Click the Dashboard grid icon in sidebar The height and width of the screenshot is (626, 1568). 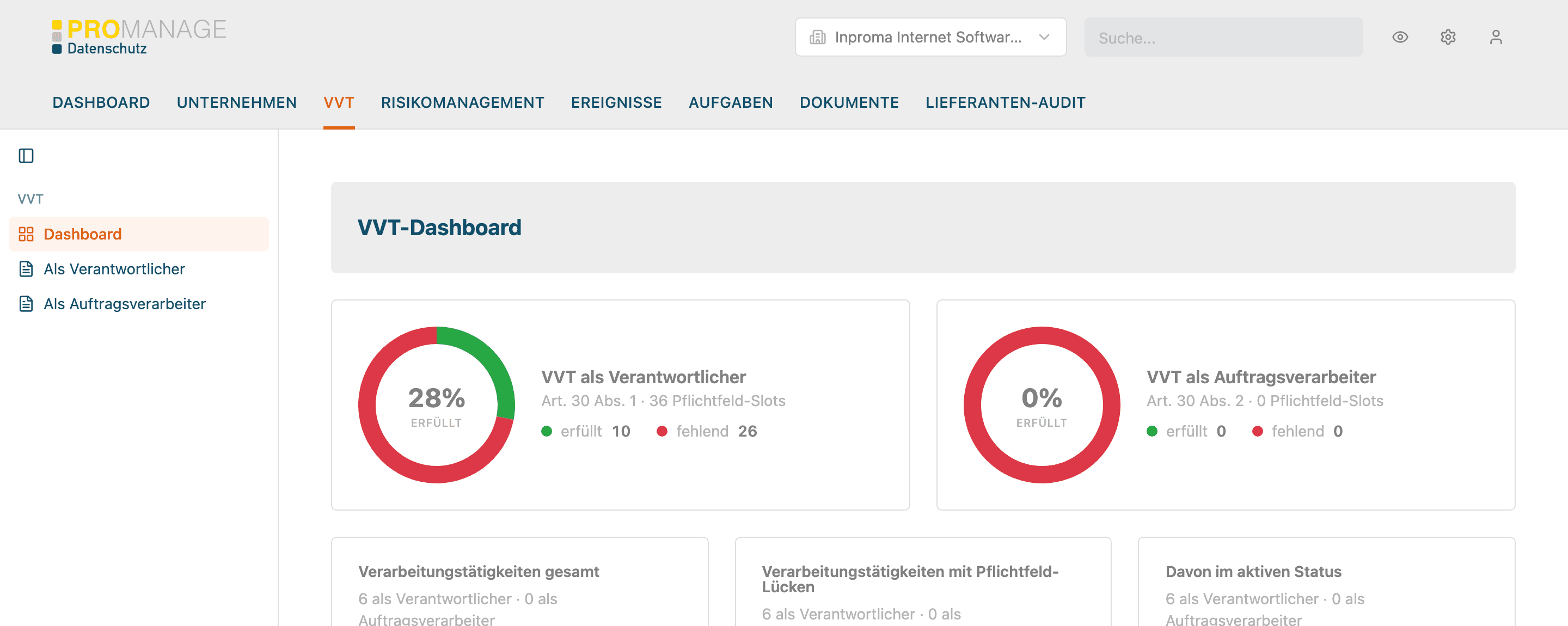26,234
